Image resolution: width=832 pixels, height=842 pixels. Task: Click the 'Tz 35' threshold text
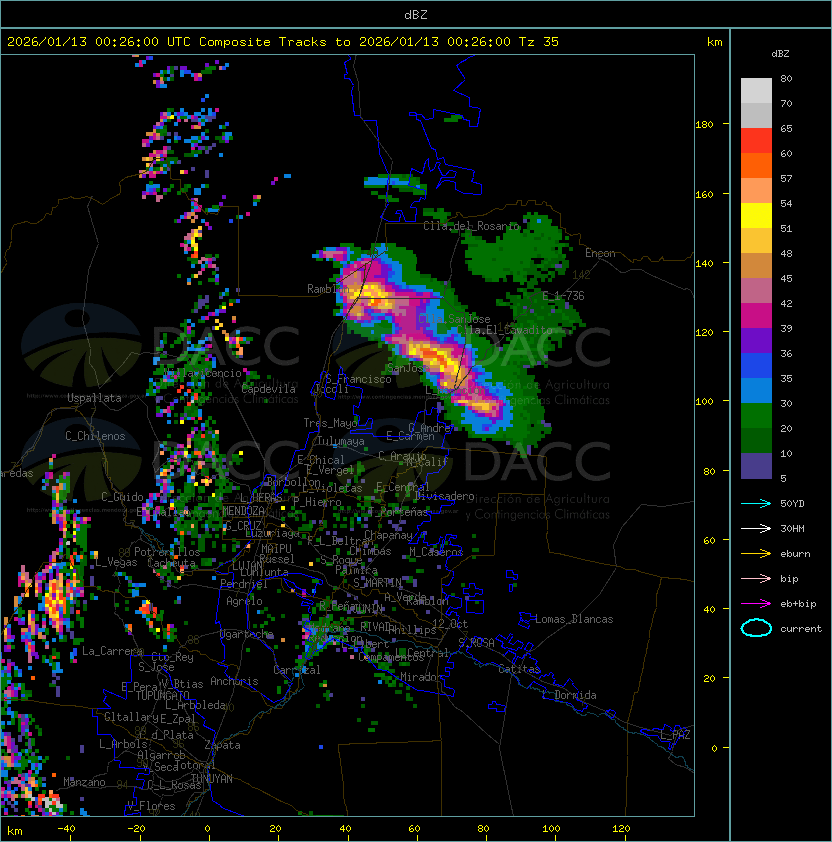539,42
